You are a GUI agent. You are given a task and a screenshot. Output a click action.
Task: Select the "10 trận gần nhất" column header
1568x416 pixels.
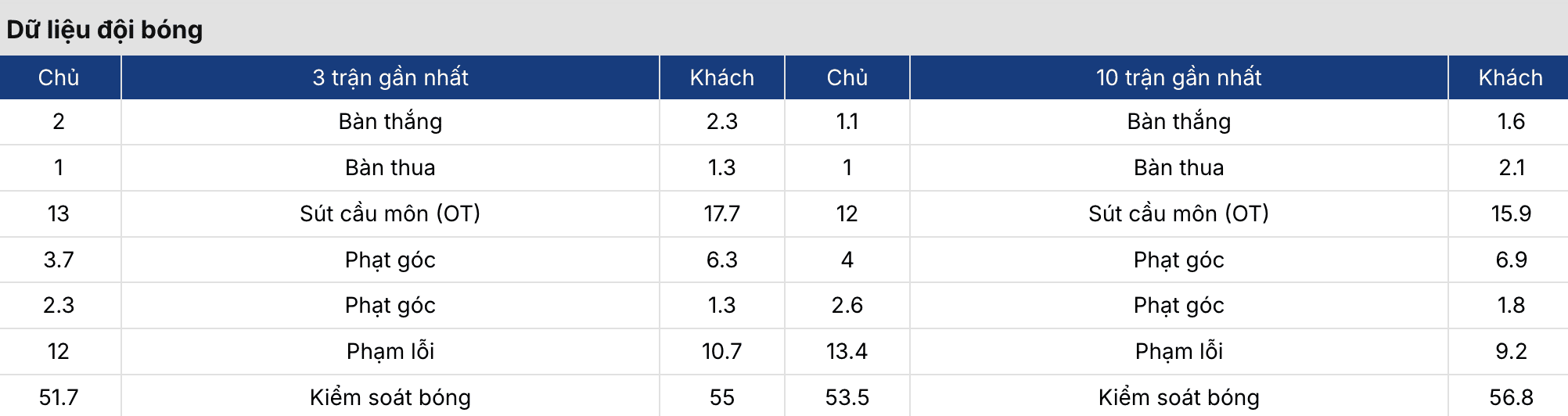pos(1178,77)
